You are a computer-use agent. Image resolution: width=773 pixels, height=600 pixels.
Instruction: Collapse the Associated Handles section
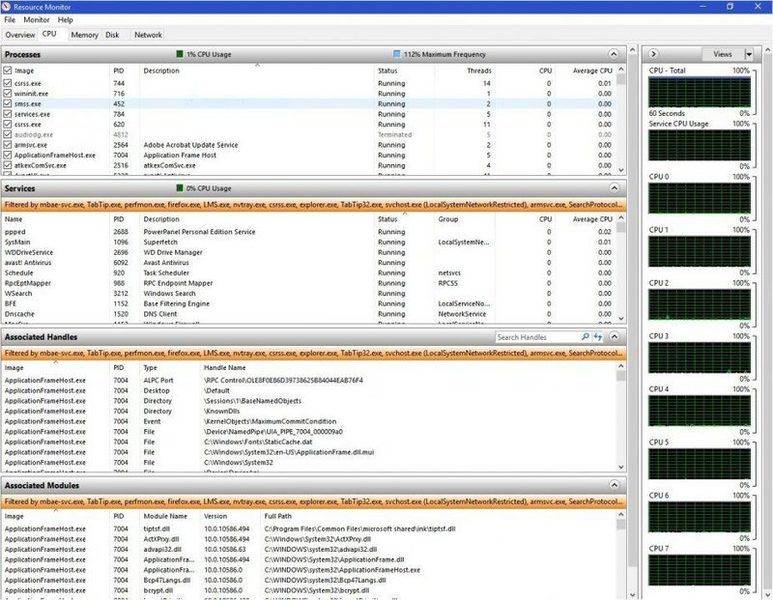click(614, 337)
